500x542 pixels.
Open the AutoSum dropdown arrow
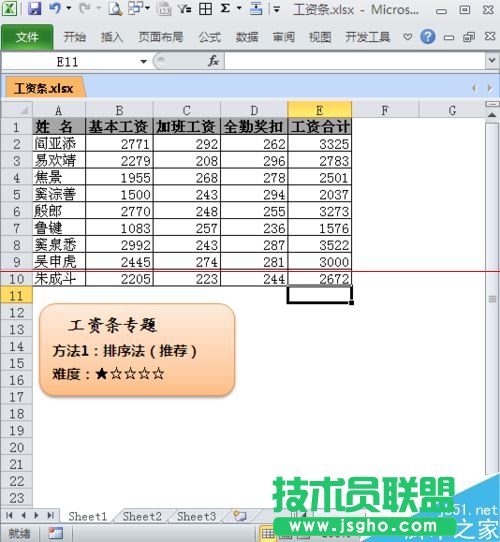click(239, 8)
